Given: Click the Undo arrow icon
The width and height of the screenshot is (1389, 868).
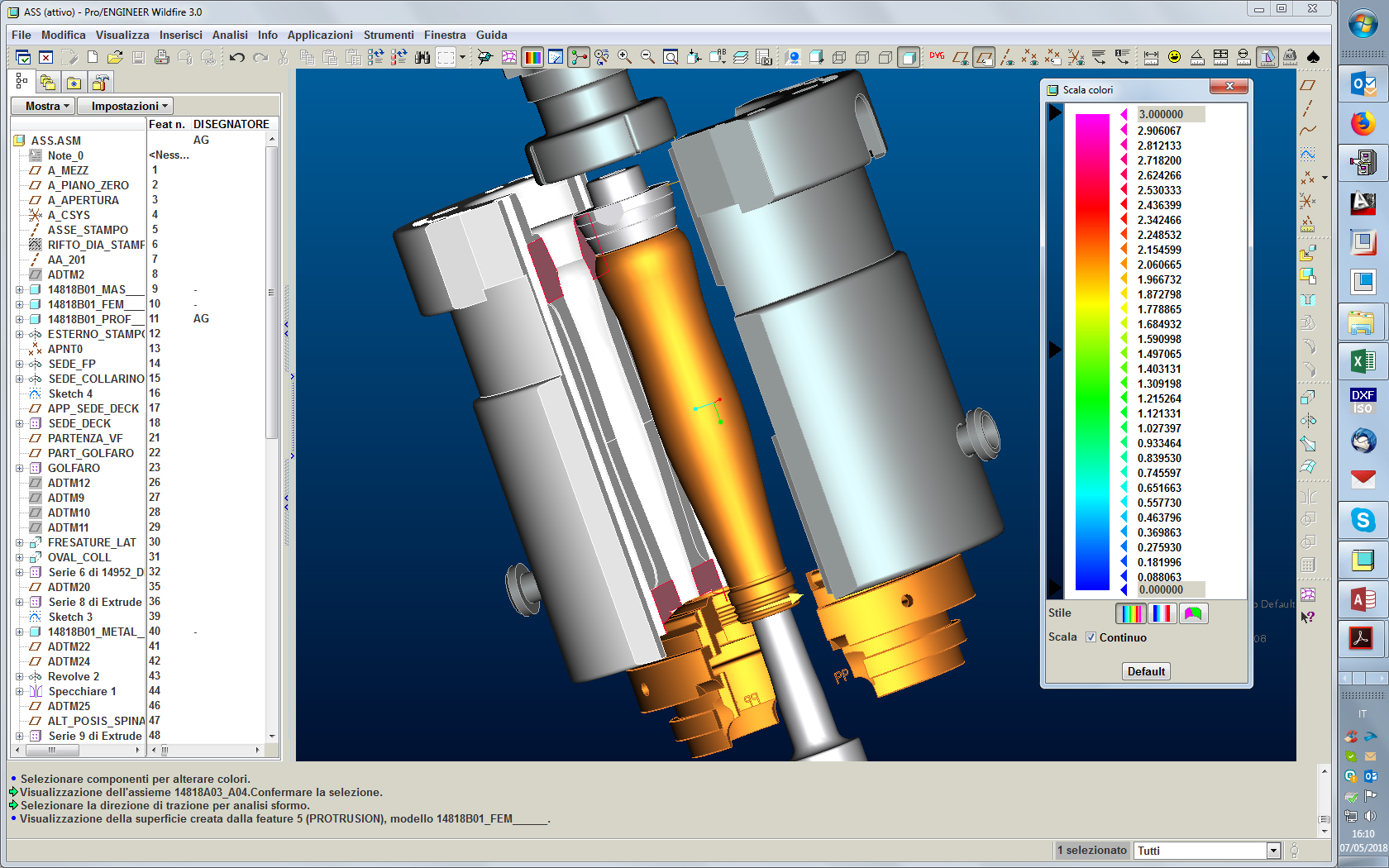Looking at the screenshot, I should click(237, 57).
